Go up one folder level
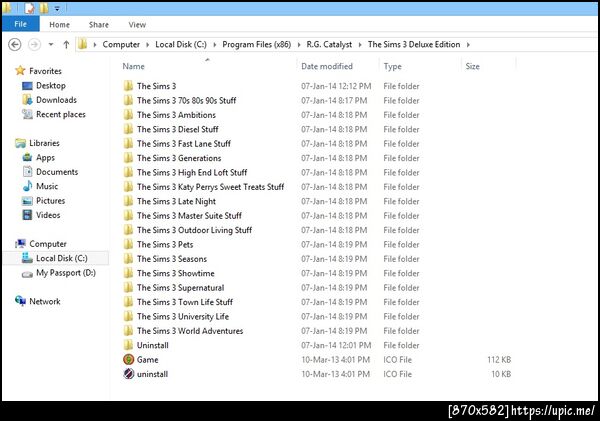Image resolution: width=600 pixels, height=421 pixels. coord(66,45)
